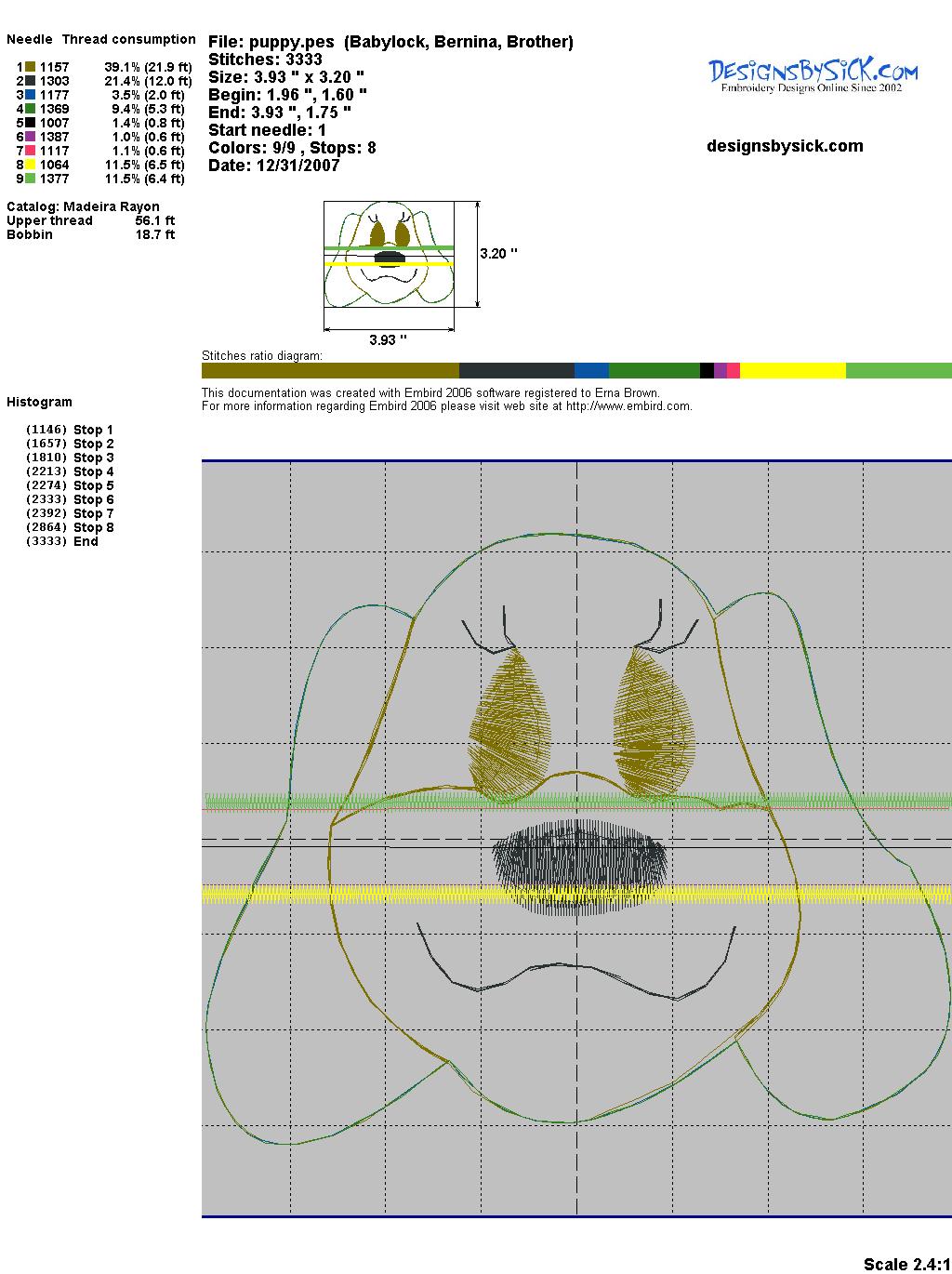Click the Catalog: Madeira Rayon label
Image resolution: width=952 pixels, height=1274 pixels.
(x=83, y=206)
